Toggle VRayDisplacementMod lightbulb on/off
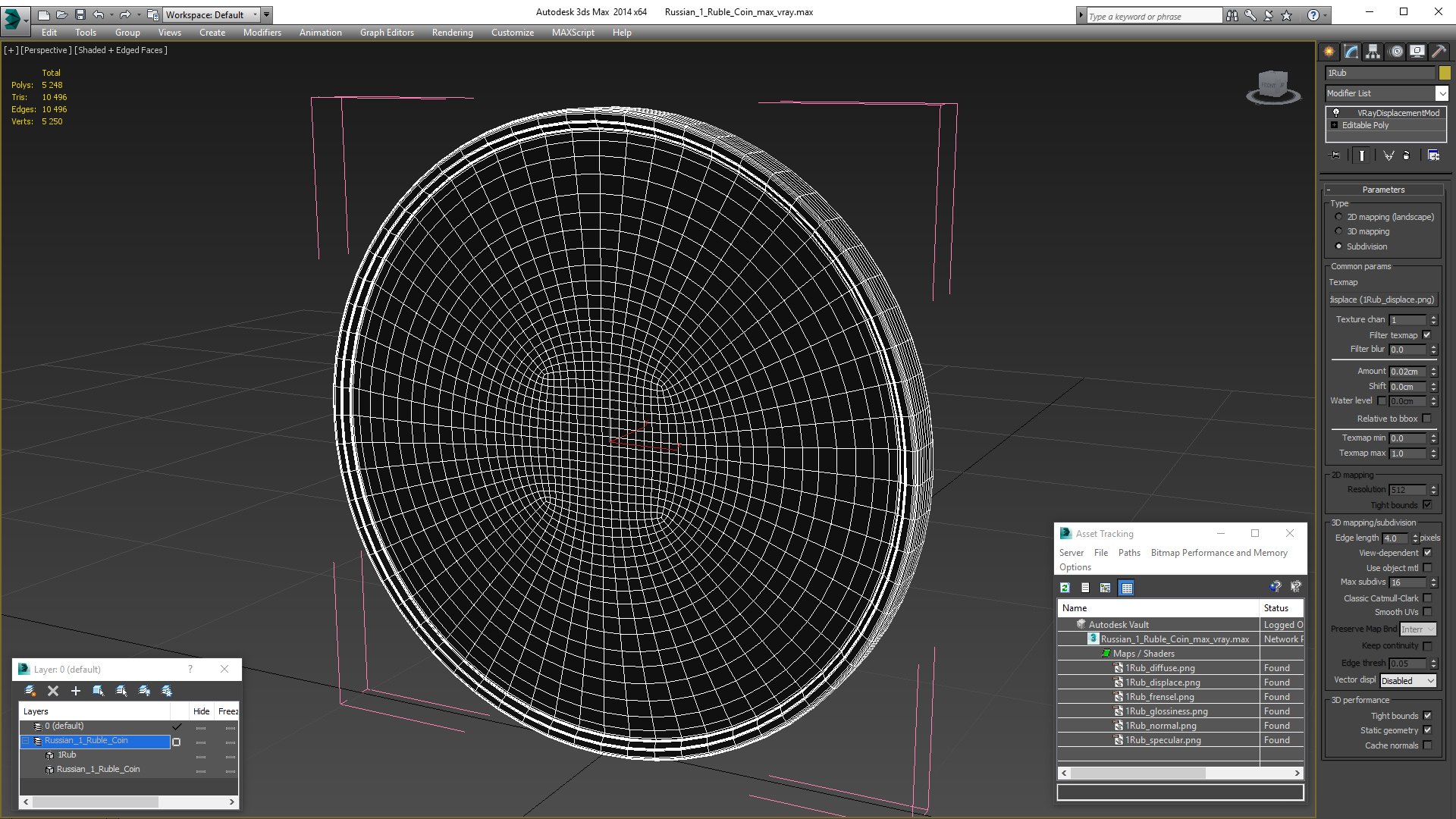 point(1336,112)
